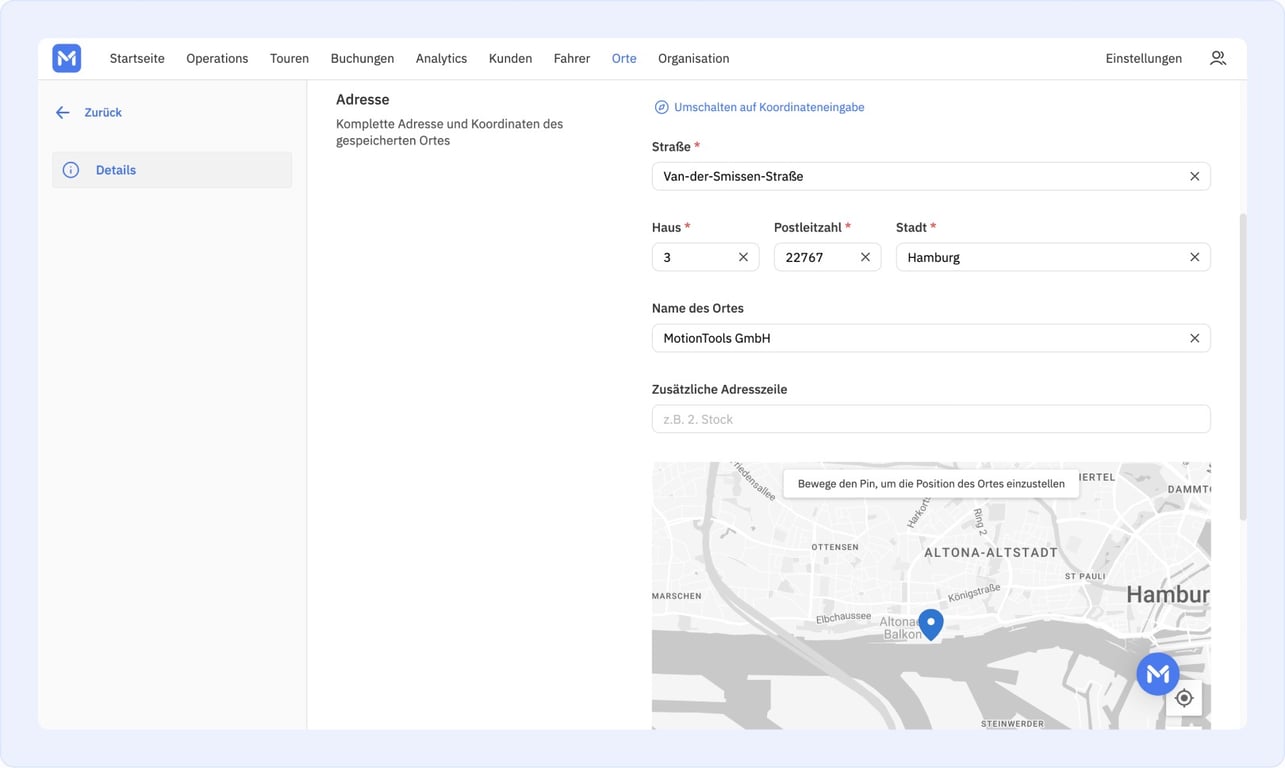Click the MotionTools logo in the navbar

[x=67, y=58]
